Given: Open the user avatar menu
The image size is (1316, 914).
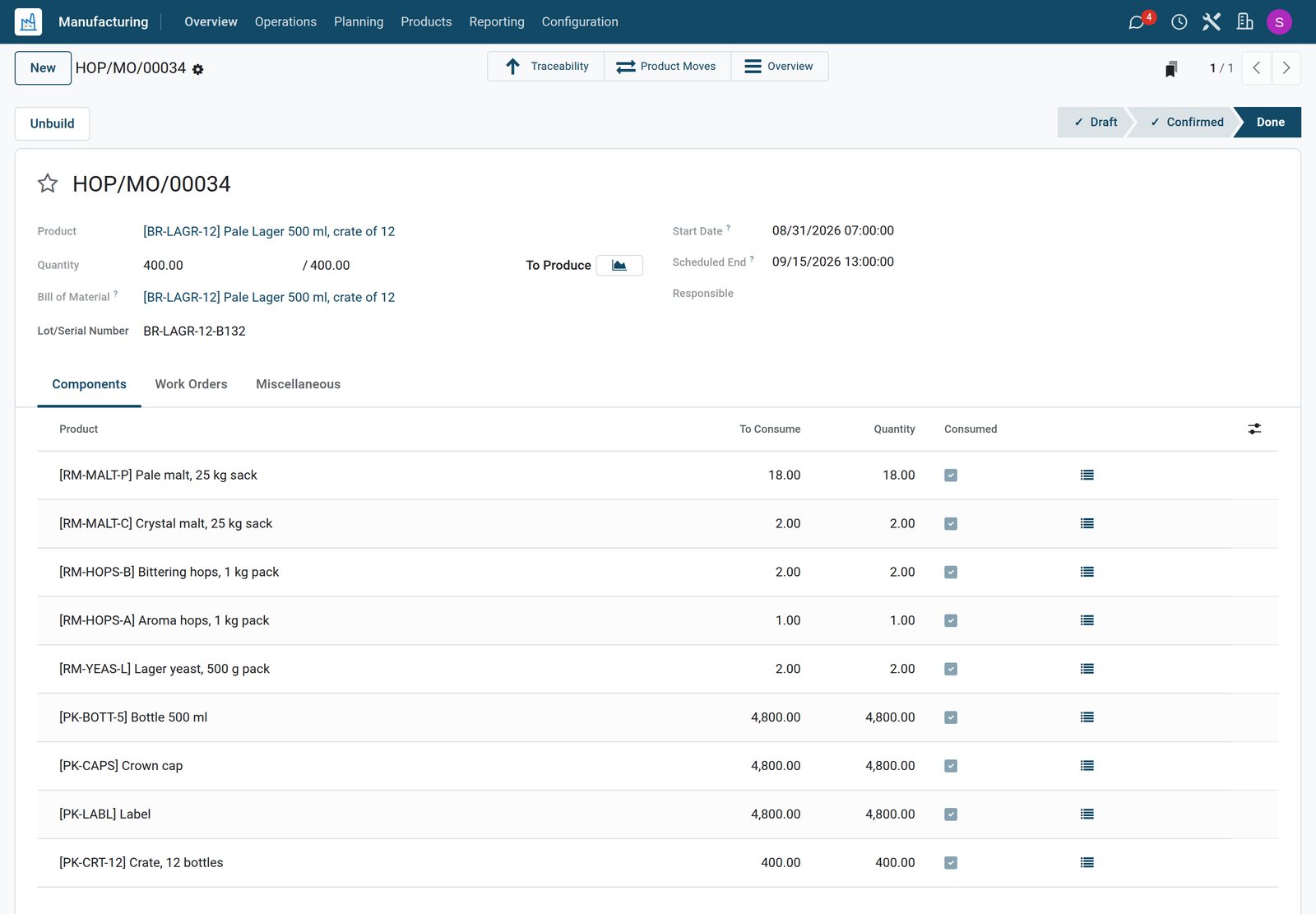Looking at the screenshot, I should tap(1279, 22).
